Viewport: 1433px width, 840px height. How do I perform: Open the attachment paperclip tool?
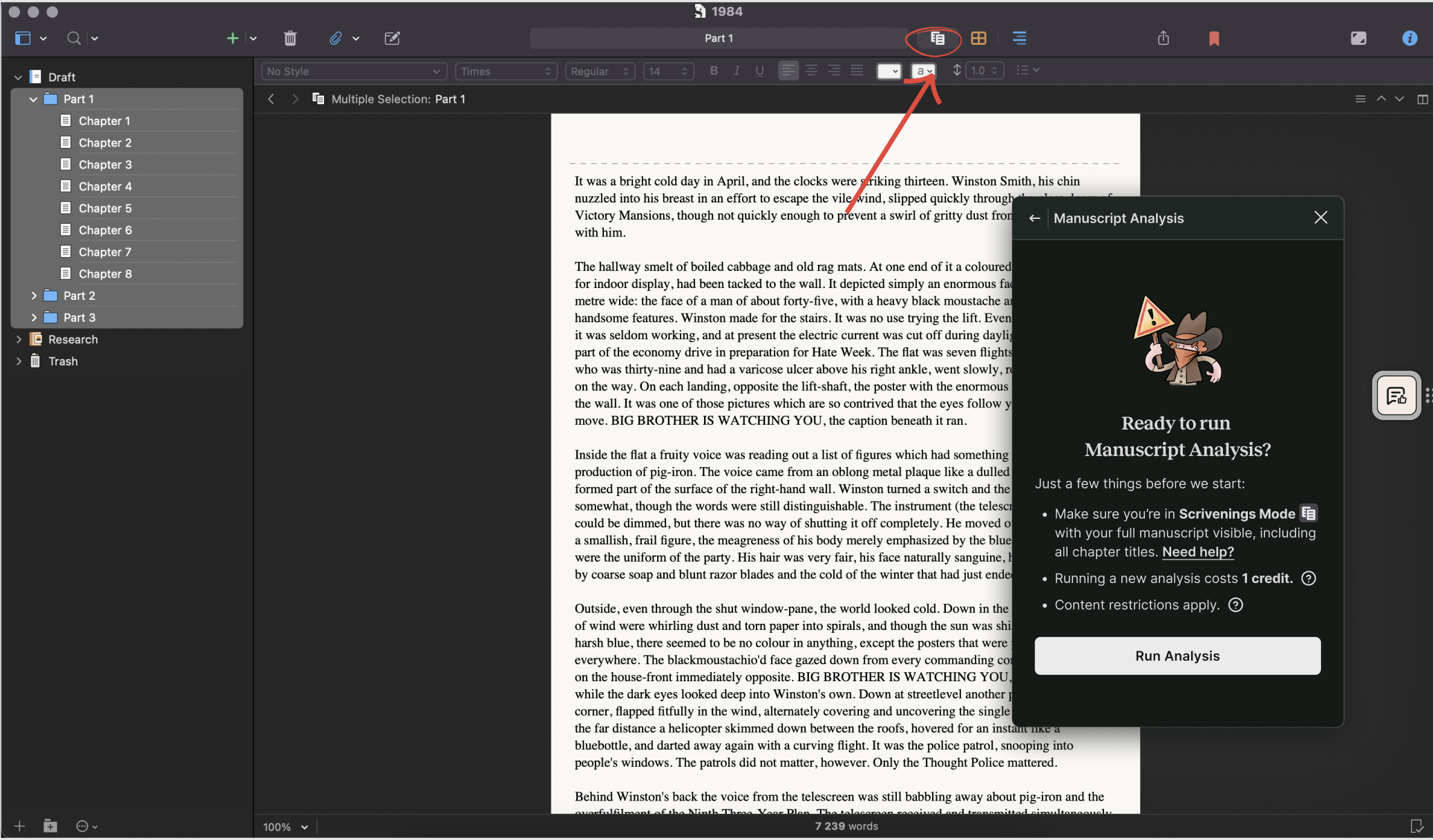click(335, 39)
